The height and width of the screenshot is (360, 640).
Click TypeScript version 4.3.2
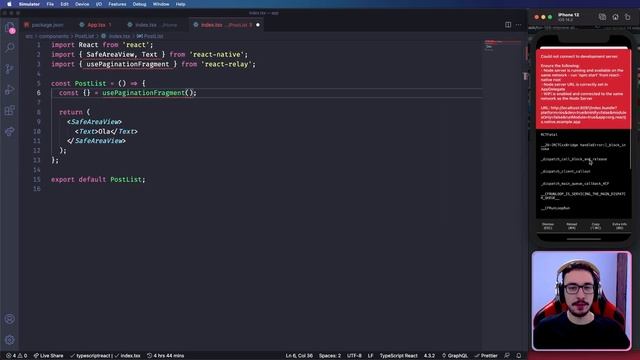pyautogui.click(x=429, y=356)
